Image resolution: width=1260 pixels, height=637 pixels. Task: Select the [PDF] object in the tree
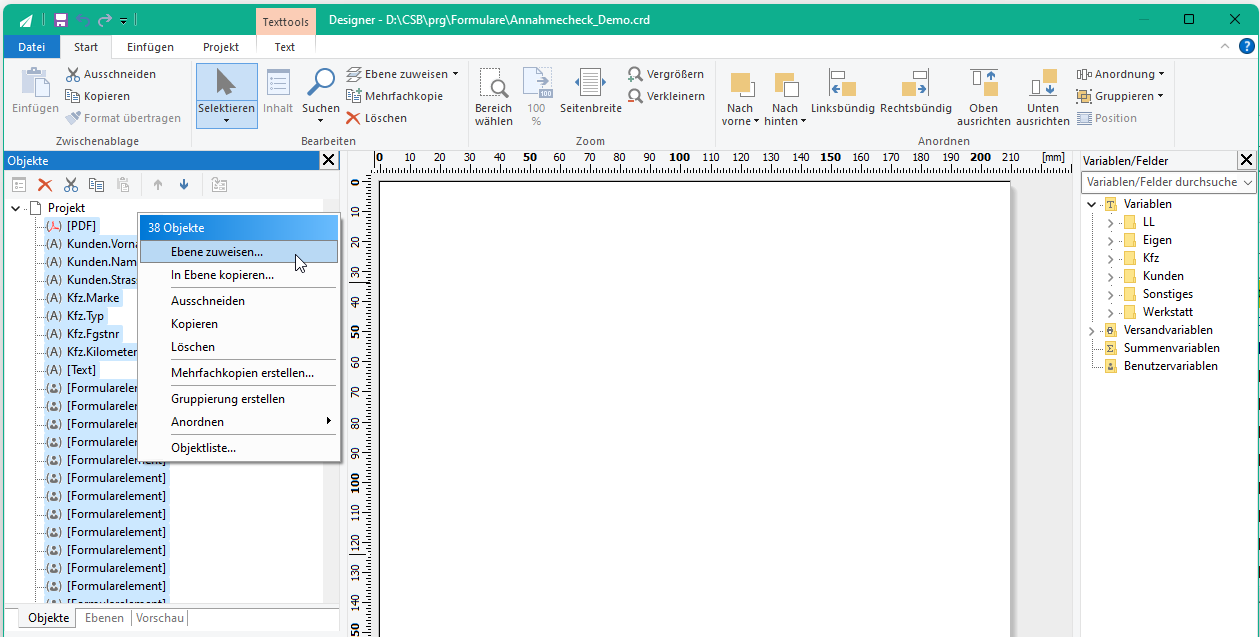click(81, 226)
